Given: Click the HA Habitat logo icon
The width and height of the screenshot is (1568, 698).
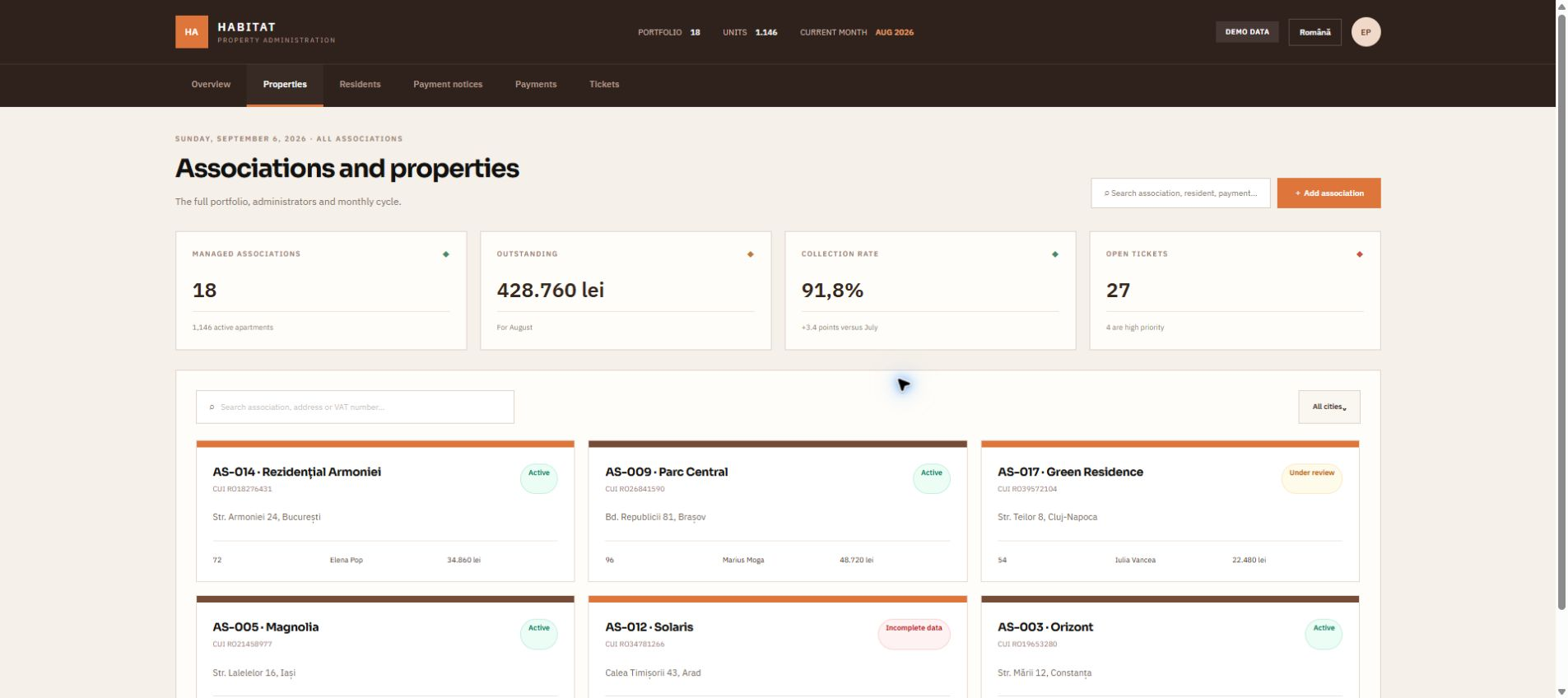Looking at the screenshot, I should (x=191, y=32).
